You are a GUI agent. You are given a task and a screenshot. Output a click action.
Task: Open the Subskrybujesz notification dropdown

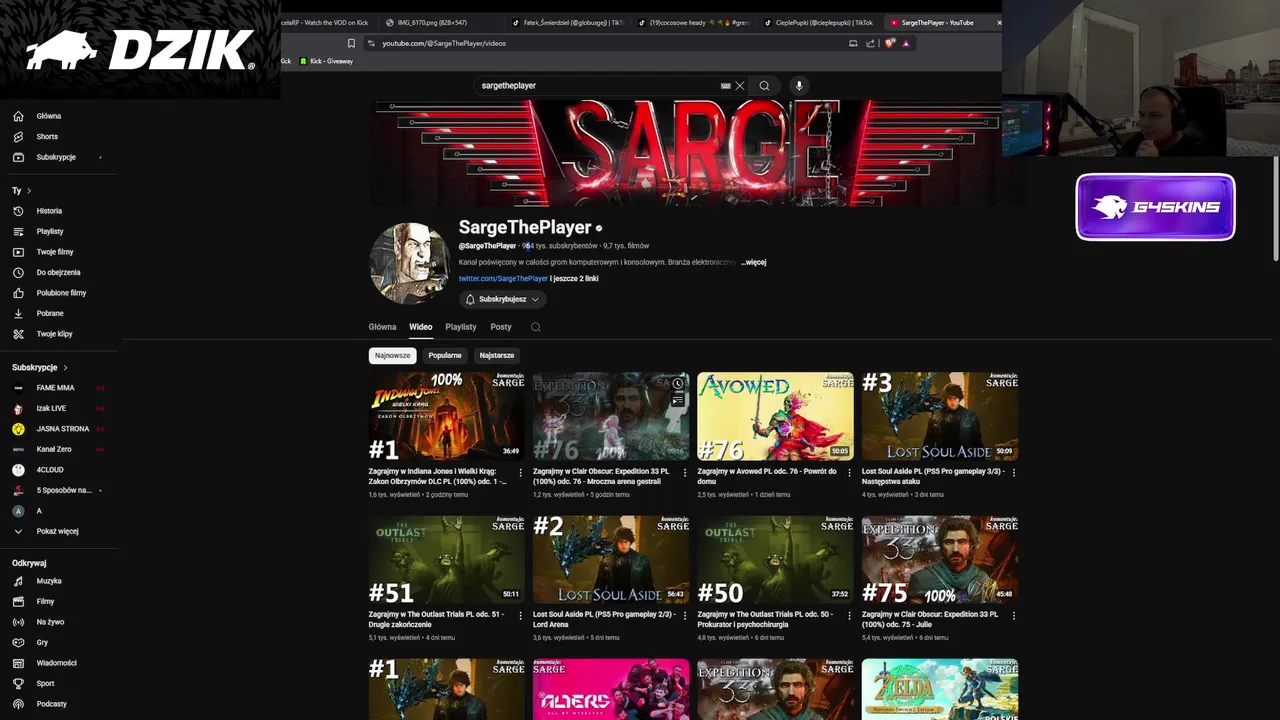tap(503, 299)
